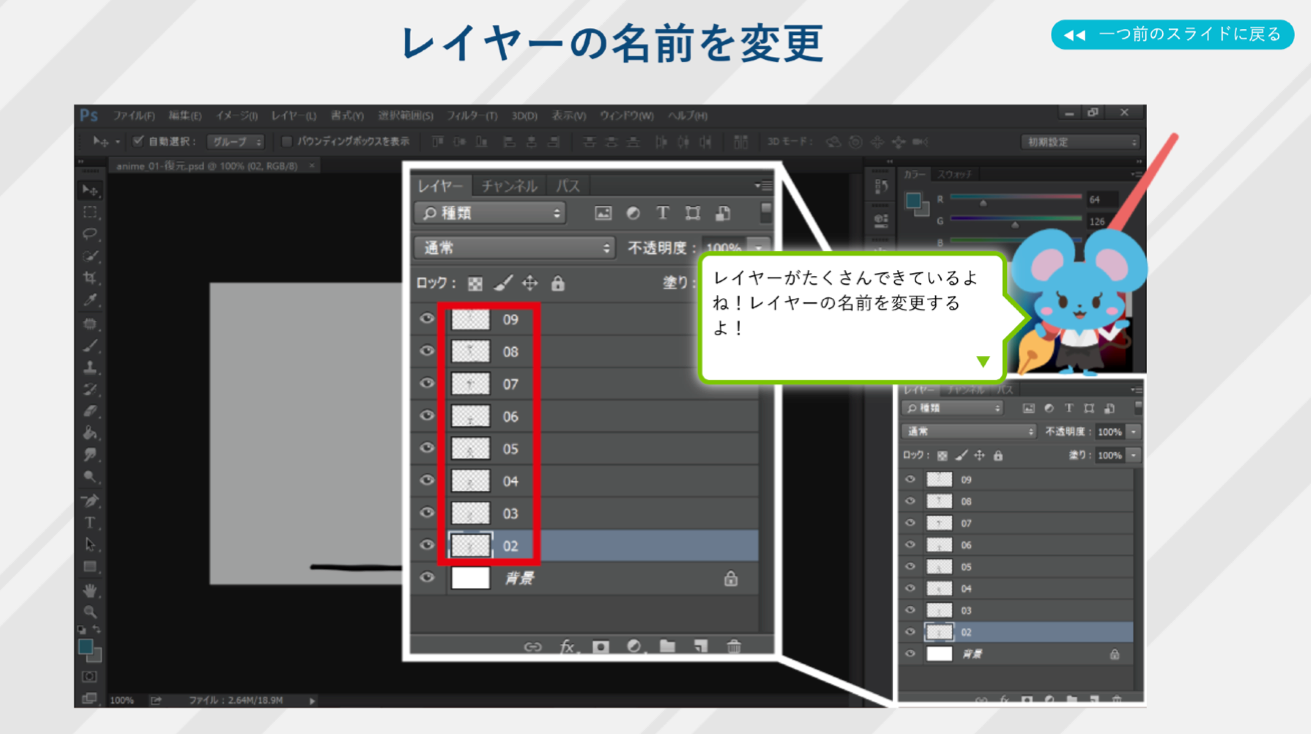Select the Move tool in the toolbox
Viewport: 1311px width, 734px height.
90,190
